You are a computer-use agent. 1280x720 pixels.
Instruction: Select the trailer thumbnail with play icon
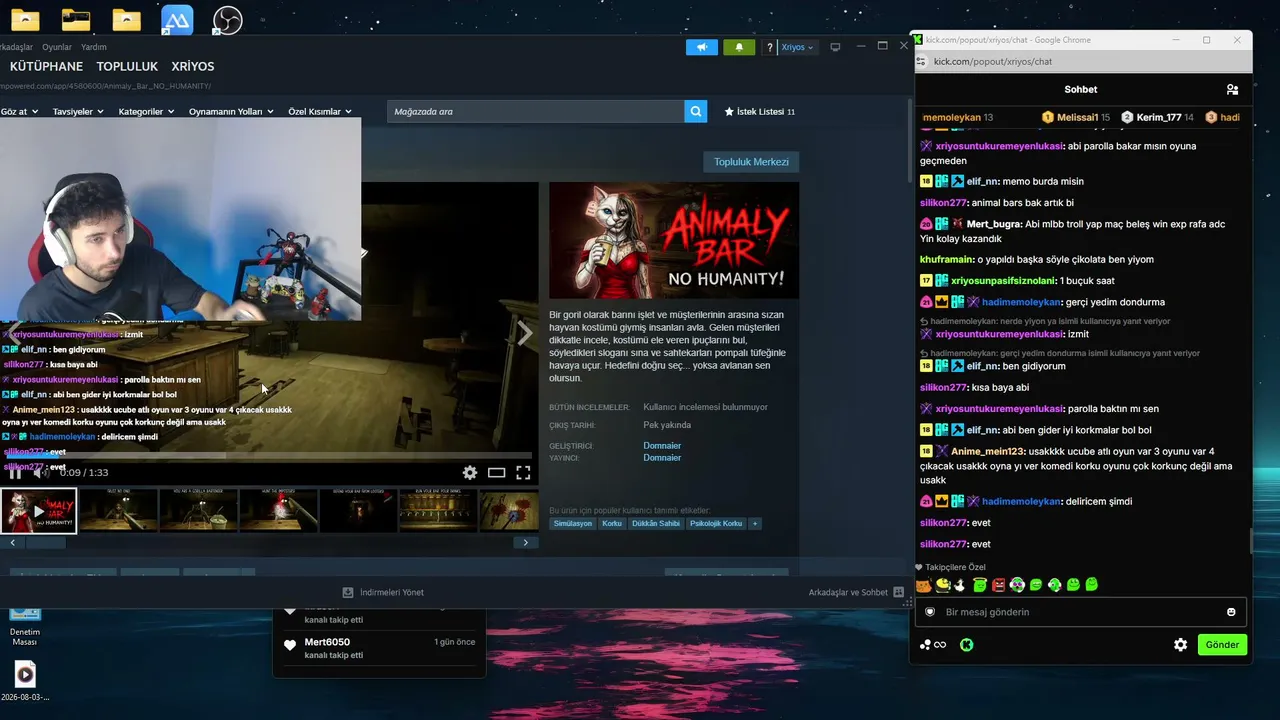[39, 511]
